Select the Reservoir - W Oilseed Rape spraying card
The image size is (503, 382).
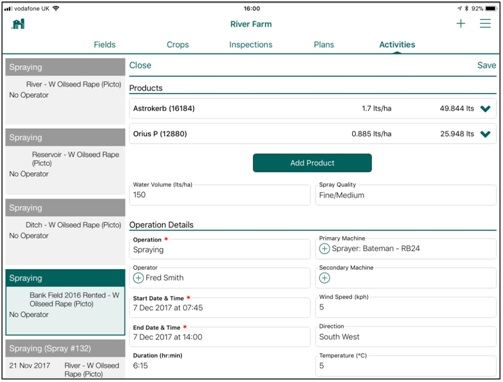(x=65, y=162)
